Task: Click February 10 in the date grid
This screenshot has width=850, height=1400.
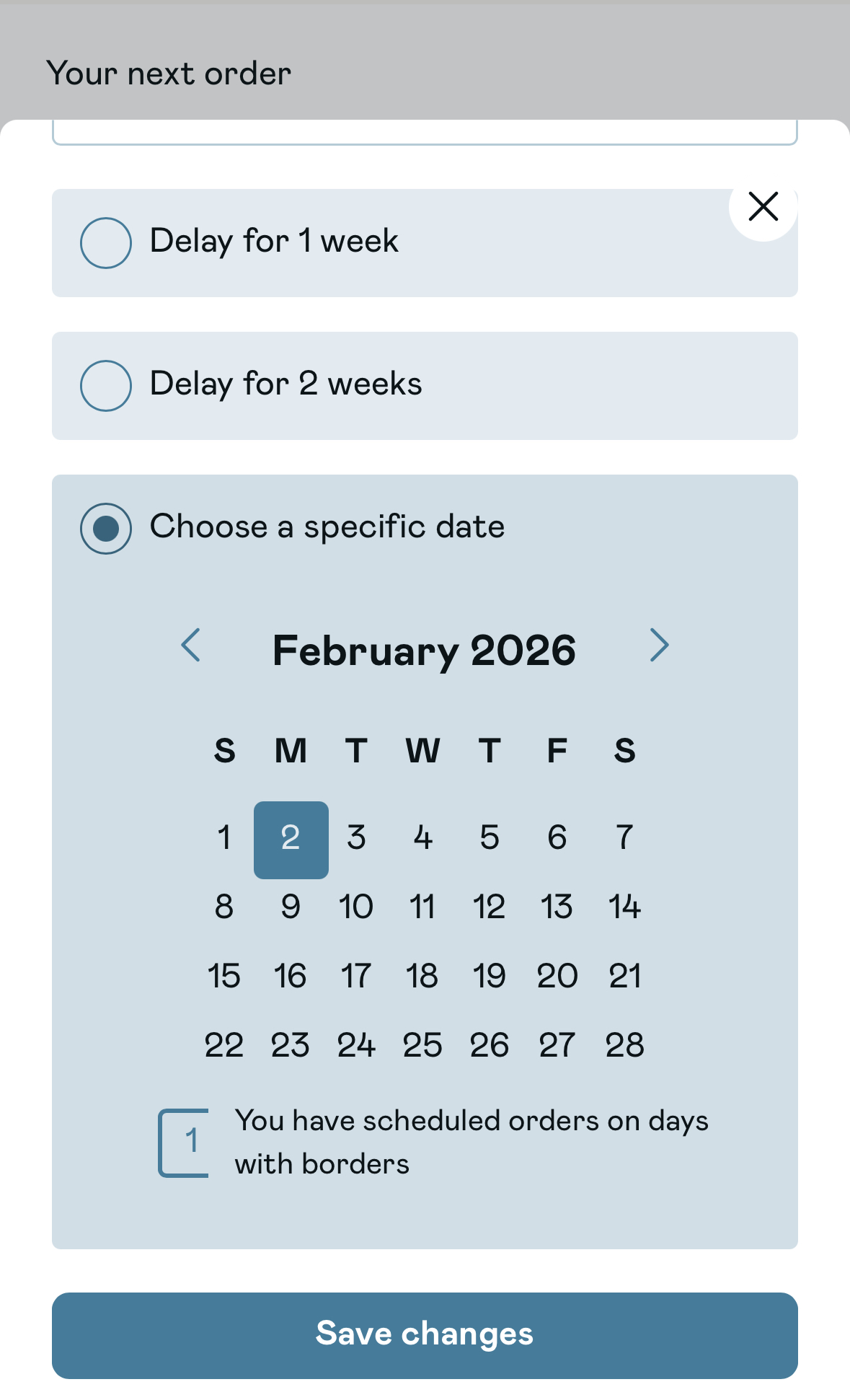Action: tap(356, 907)
